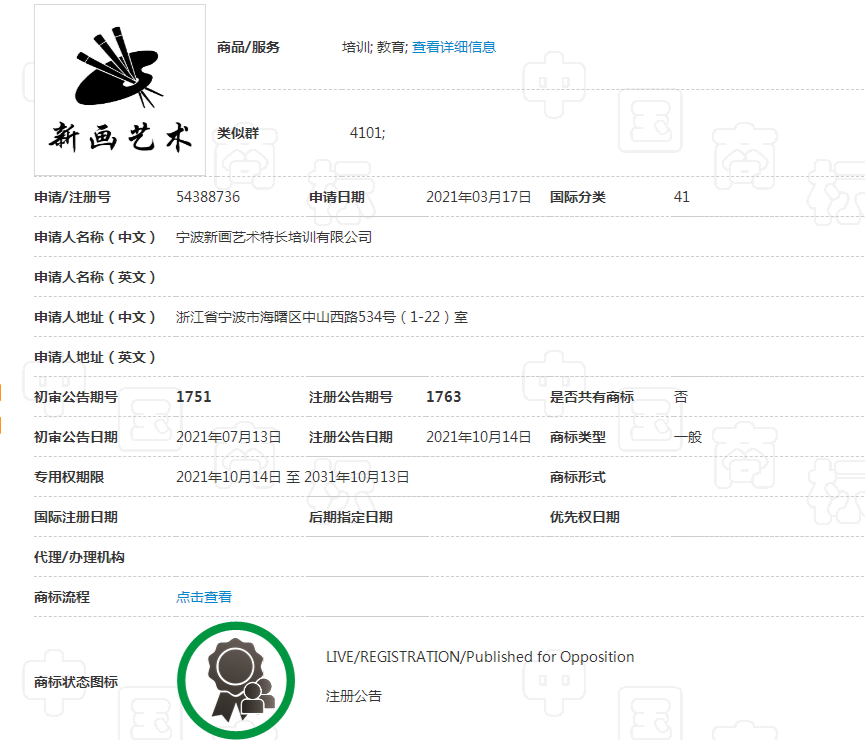The height and width of the screenshot is (740, 865).
Task: Click the LIVE/REGISTRATION/Published for Opposition status text
Action: [x=480, y=657]
